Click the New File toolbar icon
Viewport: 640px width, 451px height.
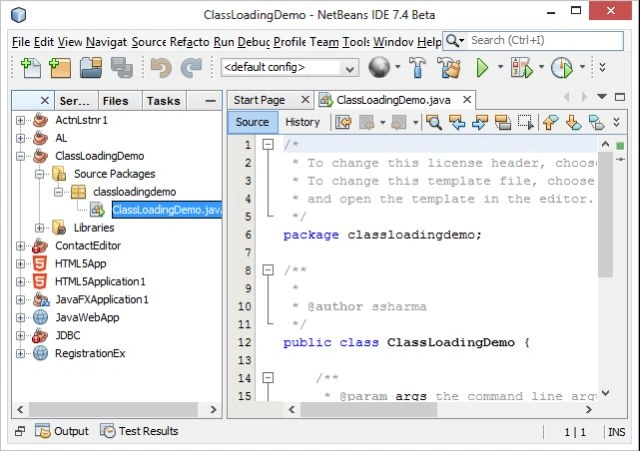click(x=31, y=68)
